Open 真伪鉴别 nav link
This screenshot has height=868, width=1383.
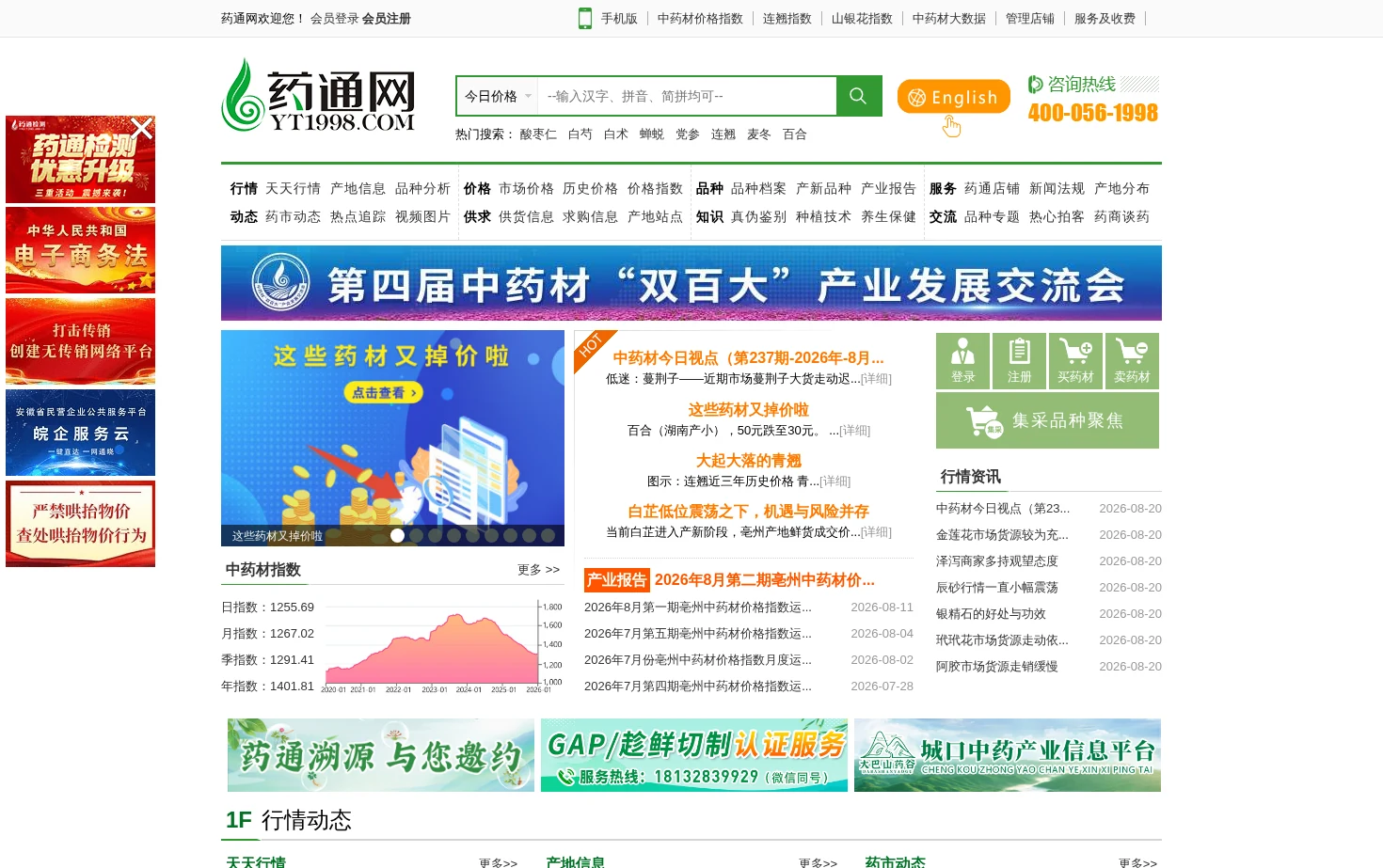[758, 216]
